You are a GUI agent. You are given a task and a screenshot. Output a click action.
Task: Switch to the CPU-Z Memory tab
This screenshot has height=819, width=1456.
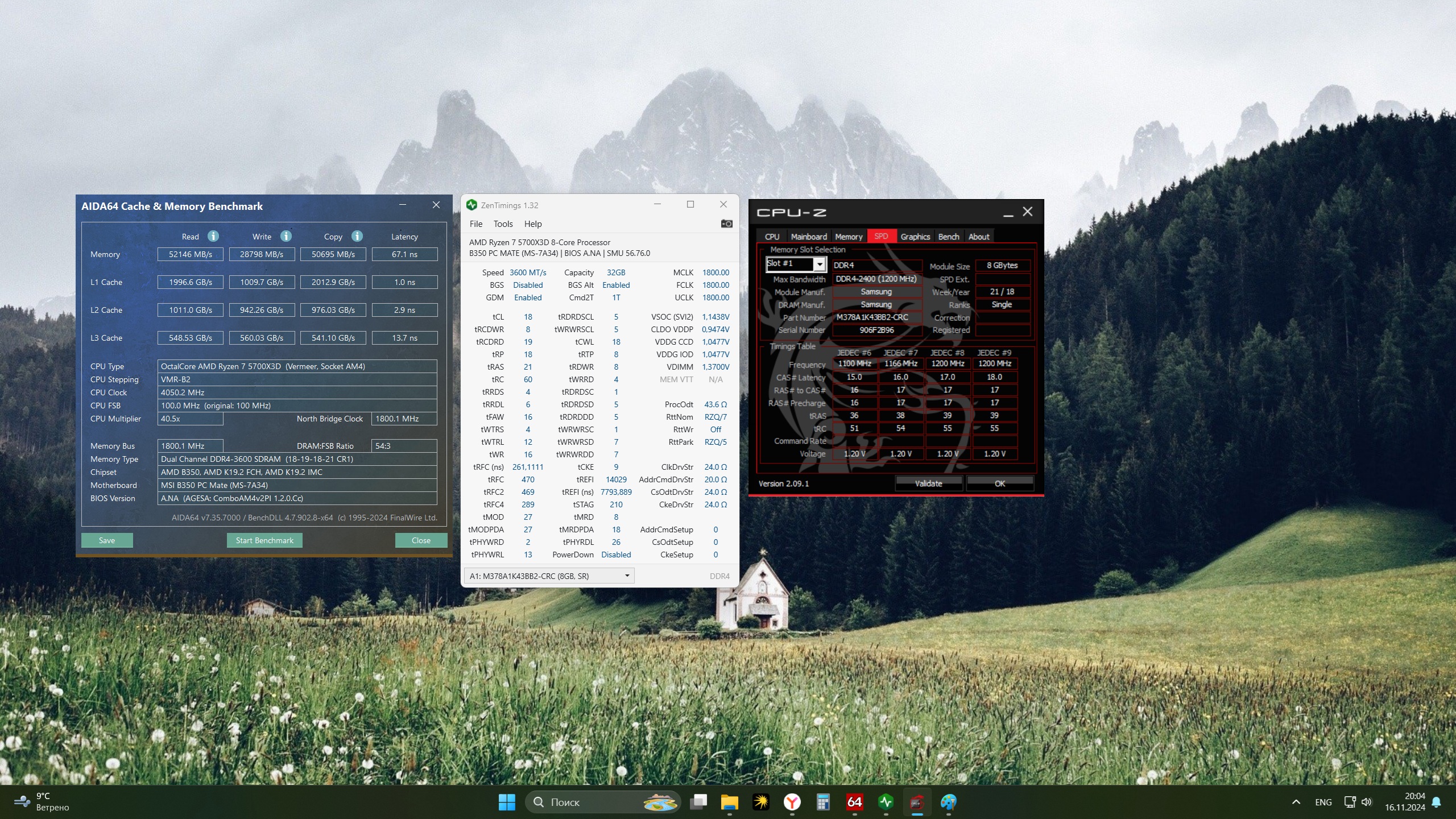coord(848,237)
